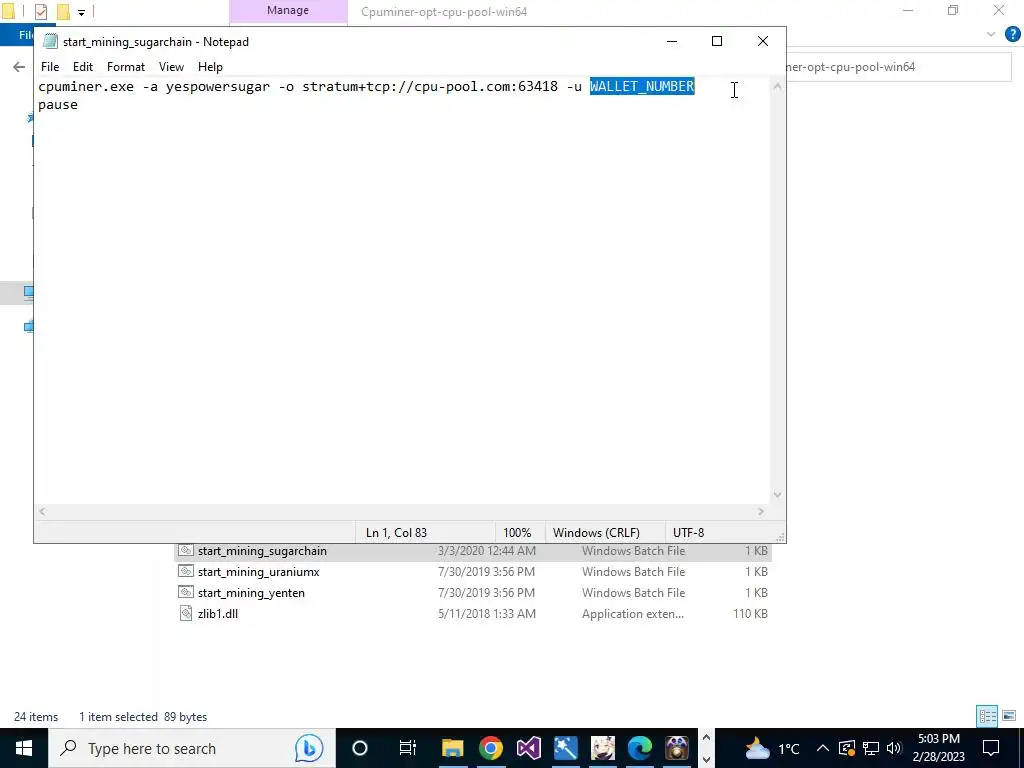Click the batch file icon of start_mining_yenten
Image resolution: width=1024 pixels, height=768 pixels.
coord(186,592)
